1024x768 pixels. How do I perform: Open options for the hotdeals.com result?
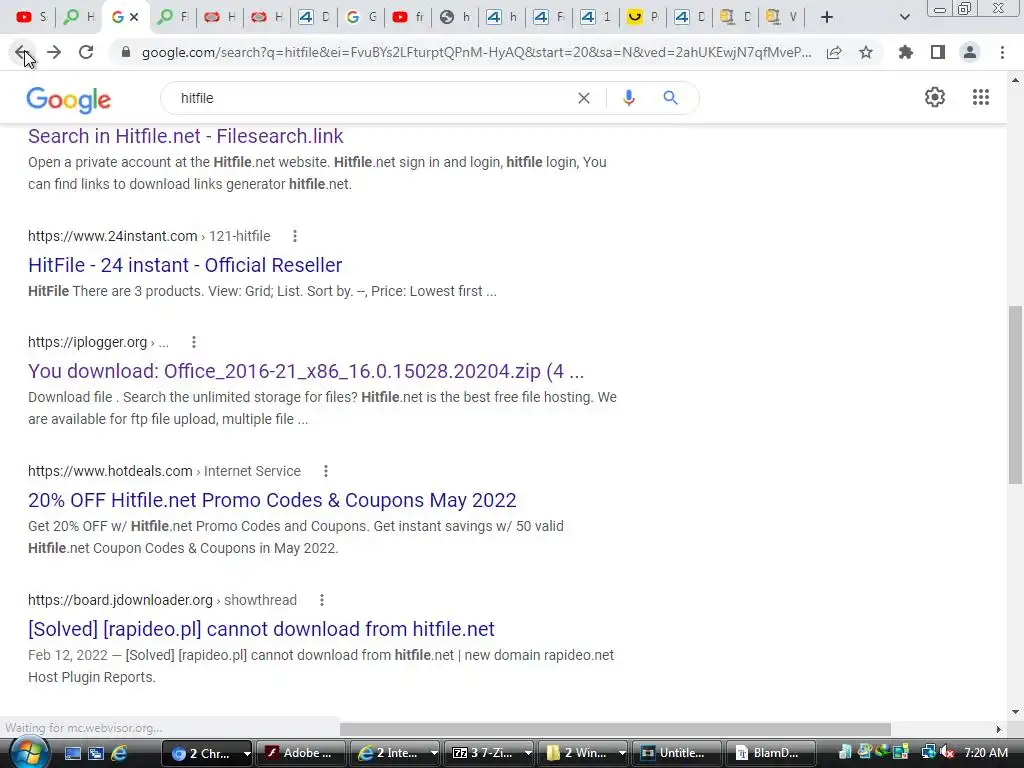pyautogui.click(x=326, y=471)
